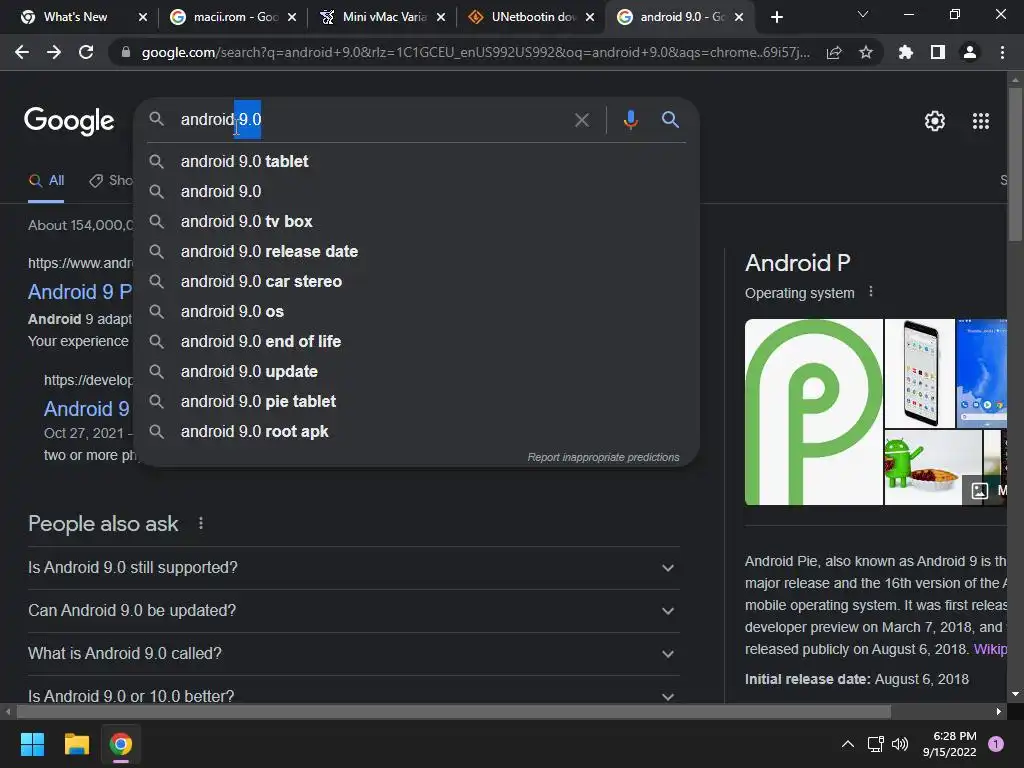Open more options beside People also ask

click(200, 523)
